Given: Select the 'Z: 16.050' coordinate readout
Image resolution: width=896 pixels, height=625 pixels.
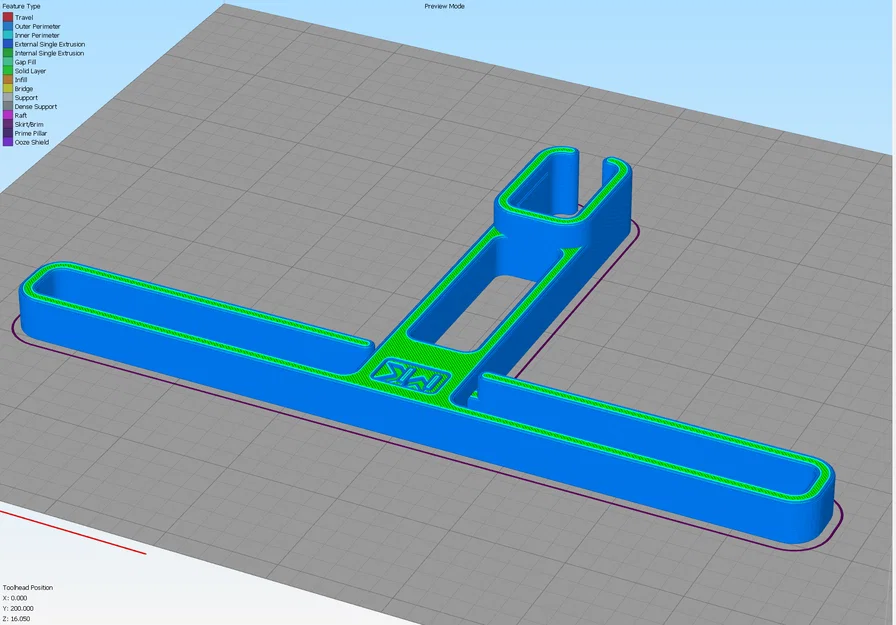Looking at the screenshot, I should click(x=16, y=619).
